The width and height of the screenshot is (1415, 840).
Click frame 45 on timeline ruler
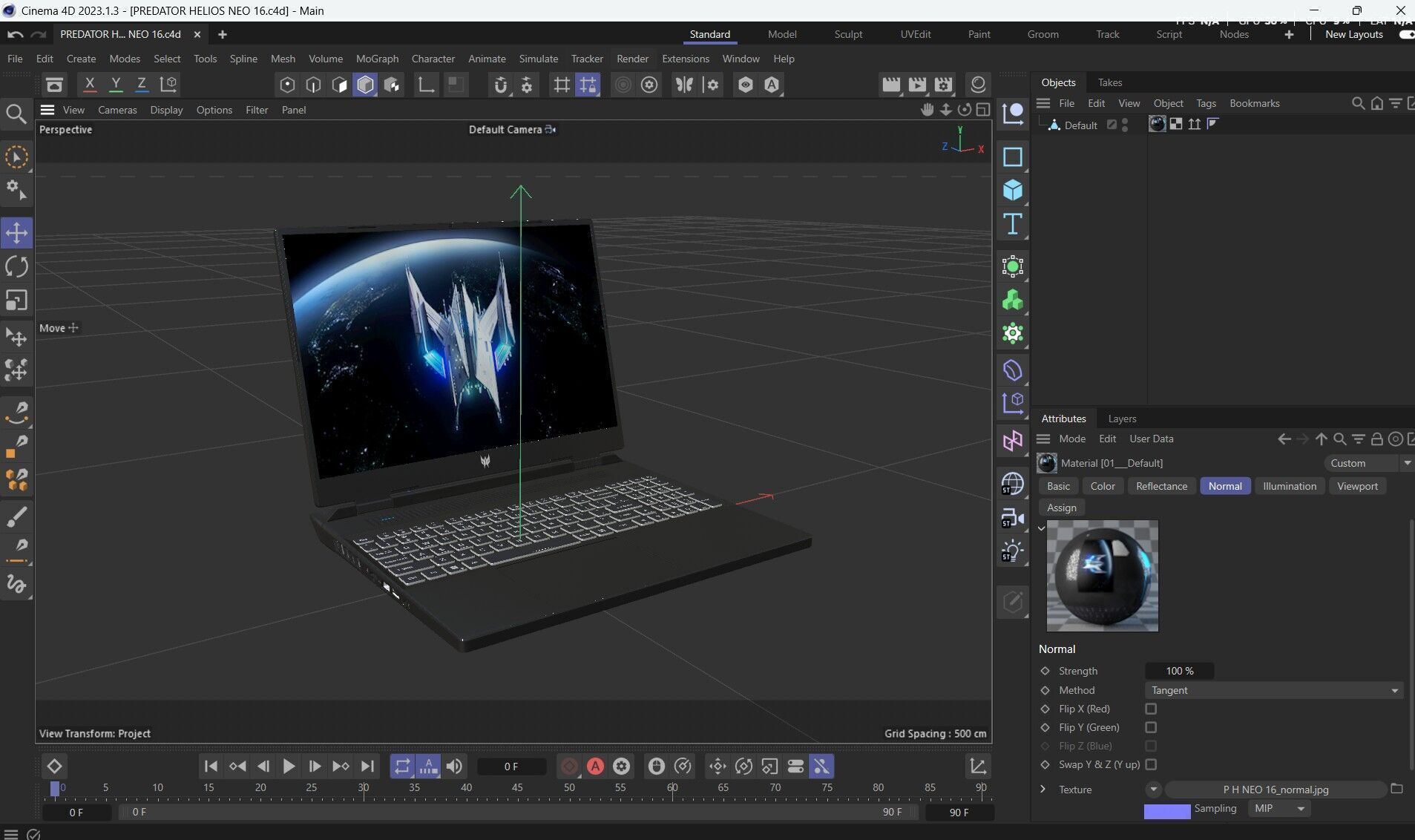click(517, 788)
